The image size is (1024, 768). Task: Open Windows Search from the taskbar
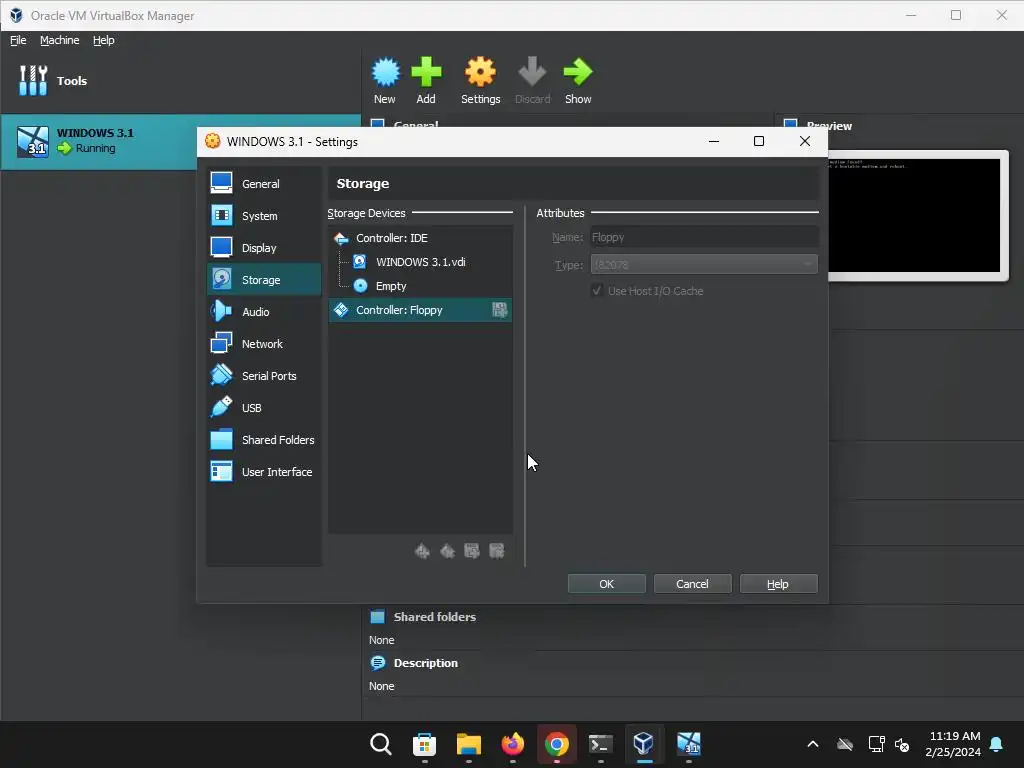click(x=381, y=744)
